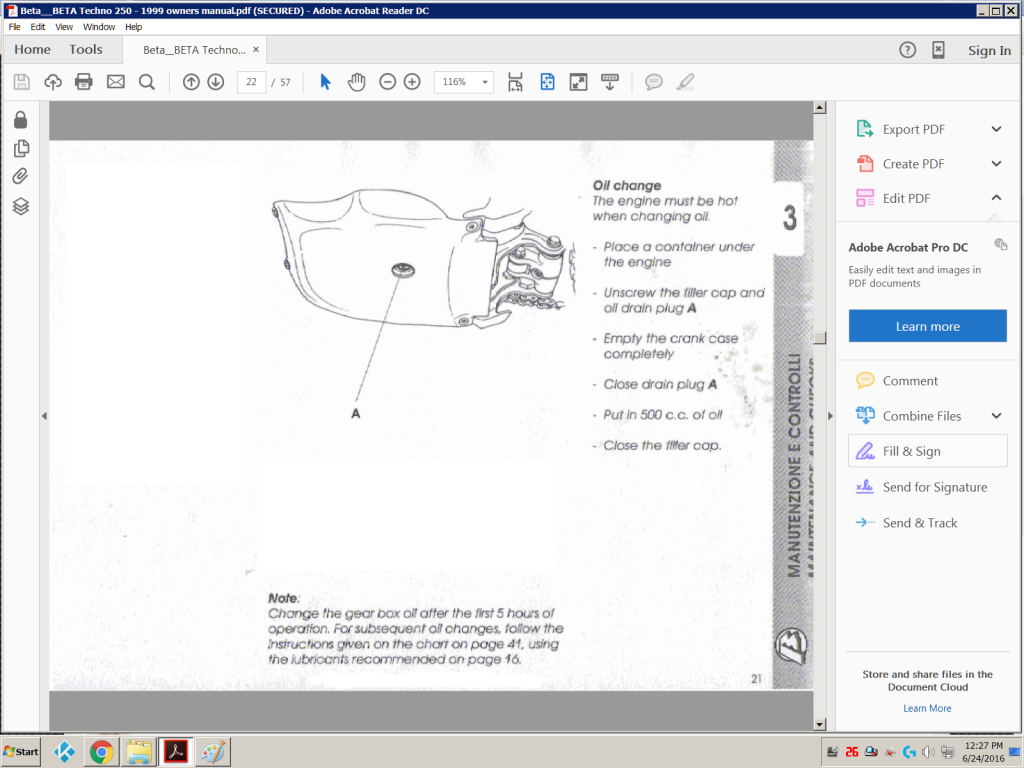Expand the Combine Files chevron
Image resolution: width=1024 pixels, height=768 pixels.
click(x=996, y=416)
